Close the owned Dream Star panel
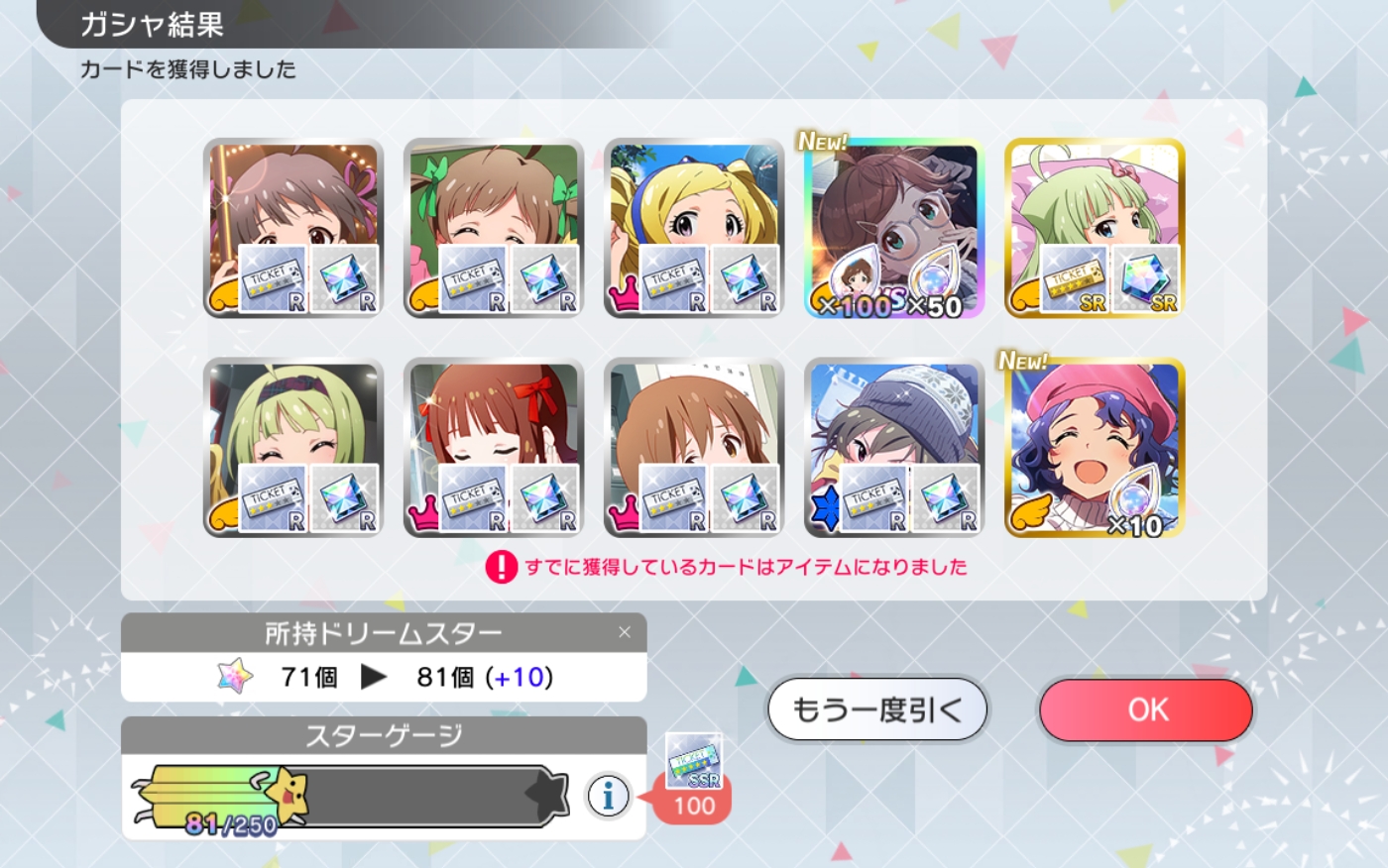This screenshot has height=868, width=1388. coord(625,632)
